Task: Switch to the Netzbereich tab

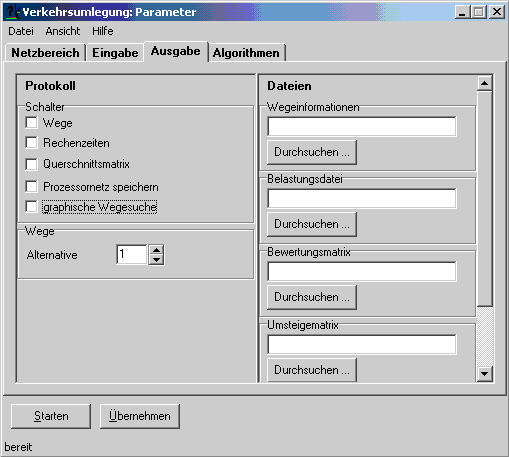Action: click(x=45, y=53)
